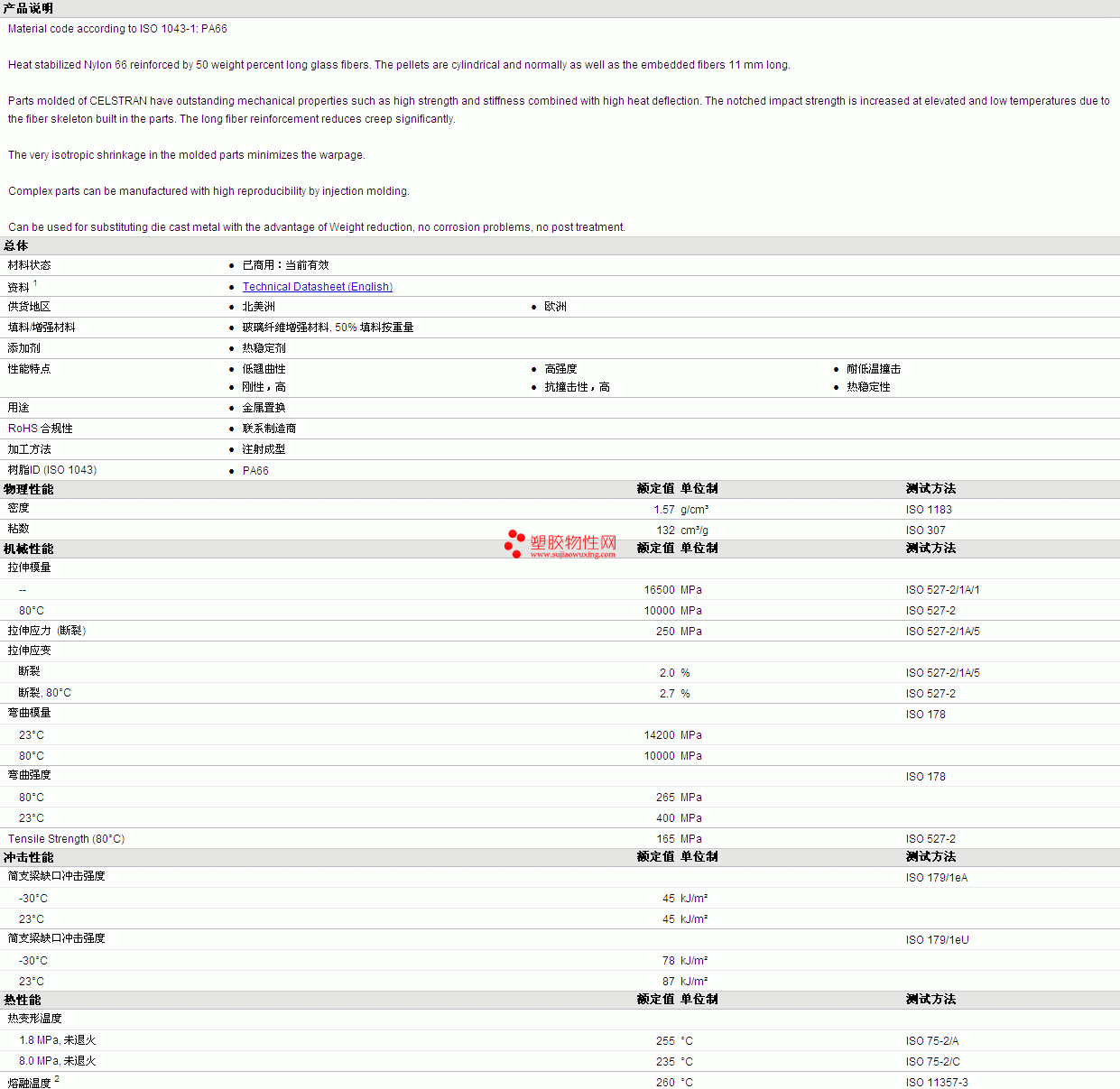
Task: Click the flexural modulus value '14200'
Action: point(659,735)
